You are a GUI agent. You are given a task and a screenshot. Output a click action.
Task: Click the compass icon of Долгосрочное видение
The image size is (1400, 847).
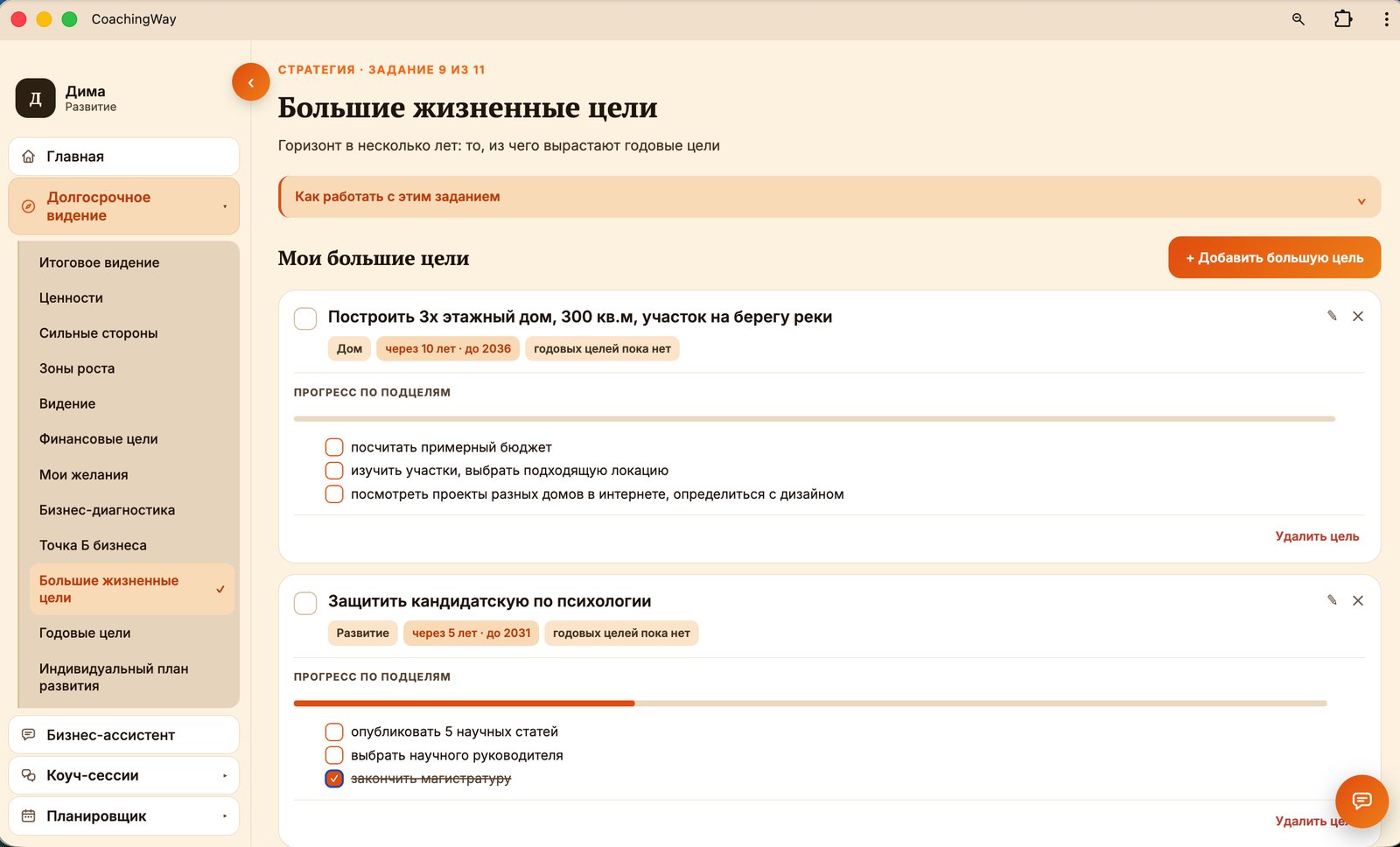[x=29, y=206]
